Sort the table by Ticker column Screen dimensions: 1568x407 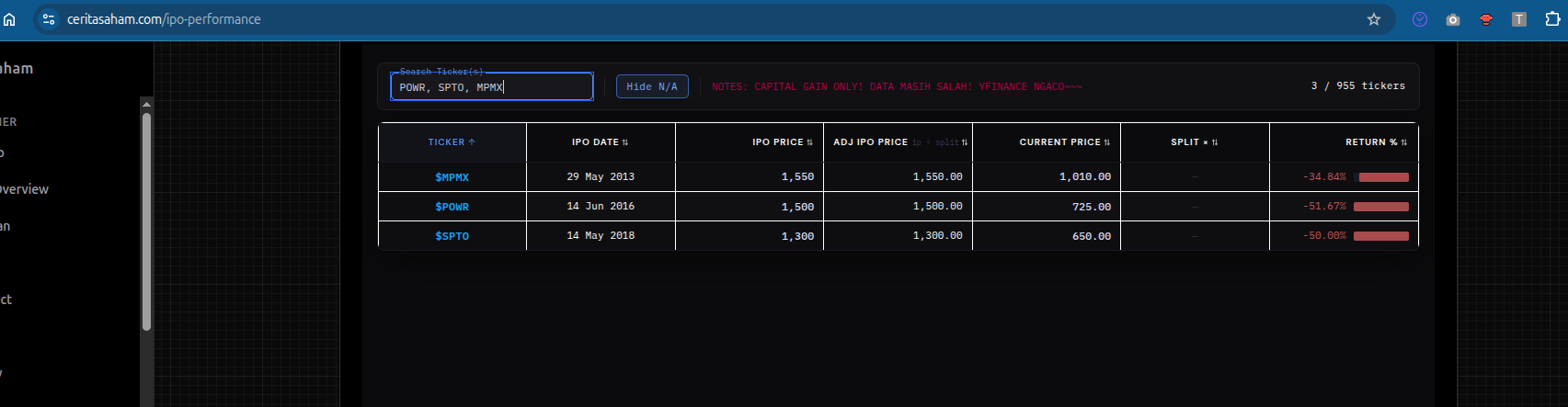(x=452, y=142)
